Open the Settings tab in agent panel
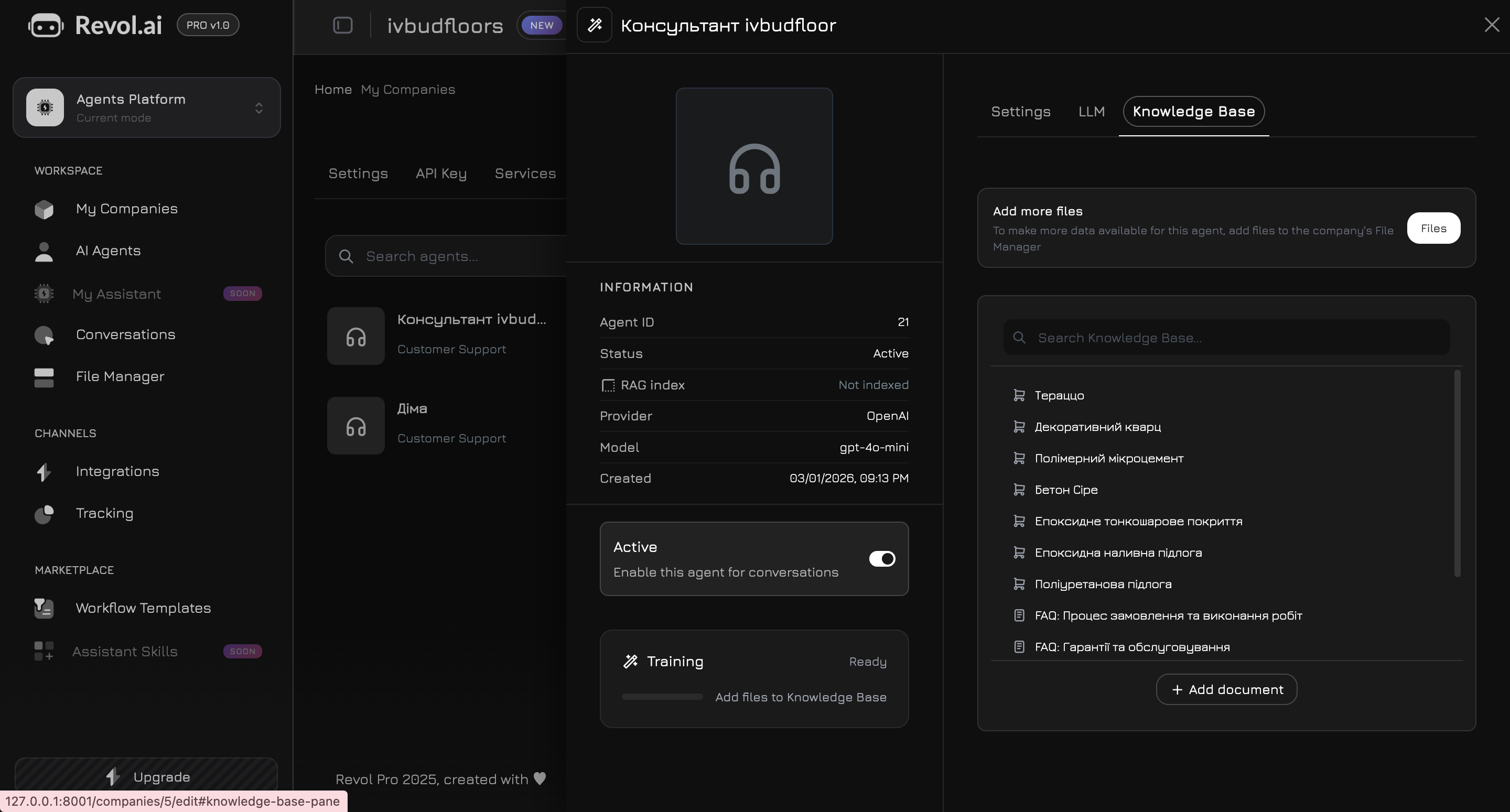The height and width of the screenshot is (812, 1510). (x=1020, y=111)
